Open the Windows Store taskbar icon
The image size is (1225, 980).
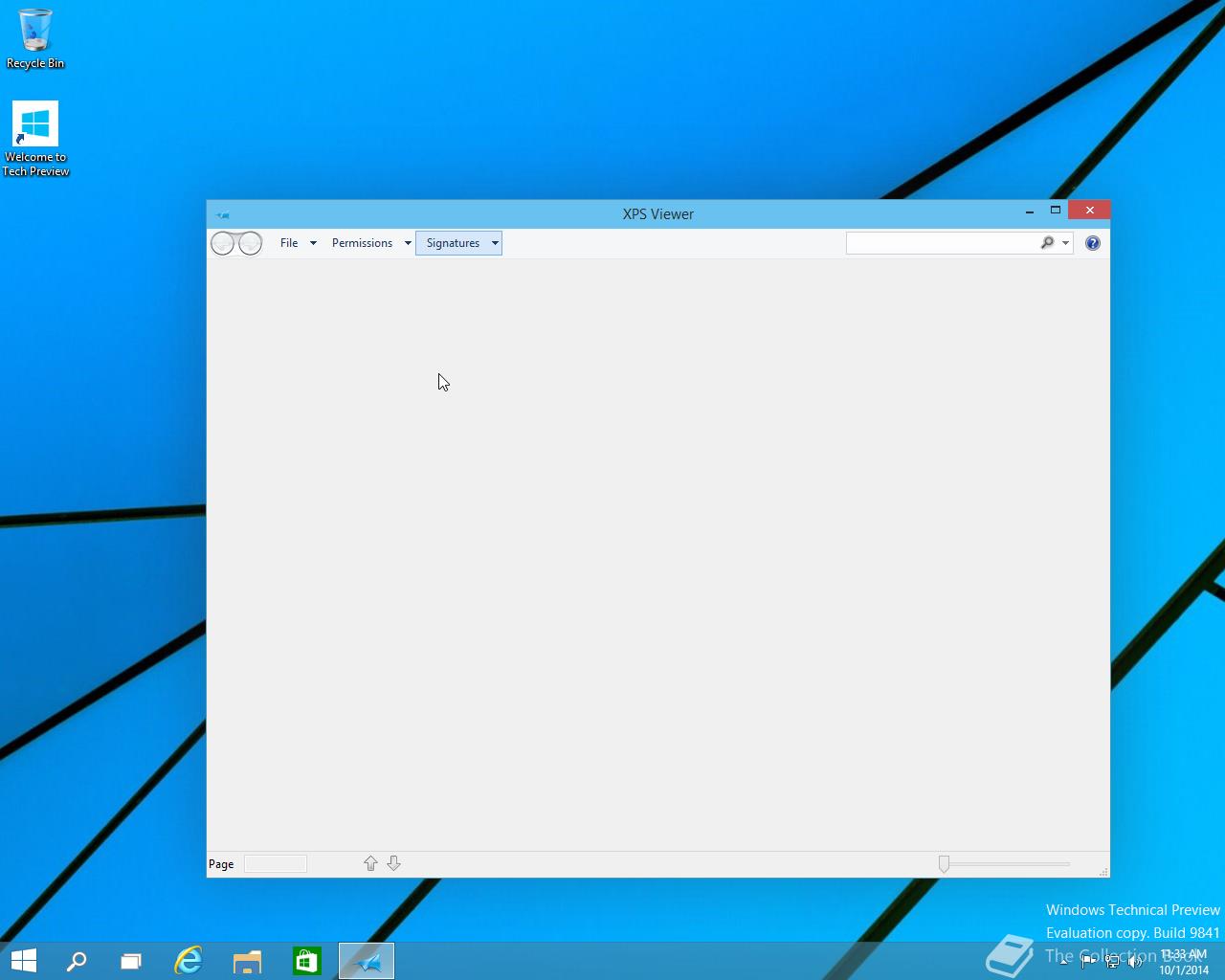pos(306,961)
